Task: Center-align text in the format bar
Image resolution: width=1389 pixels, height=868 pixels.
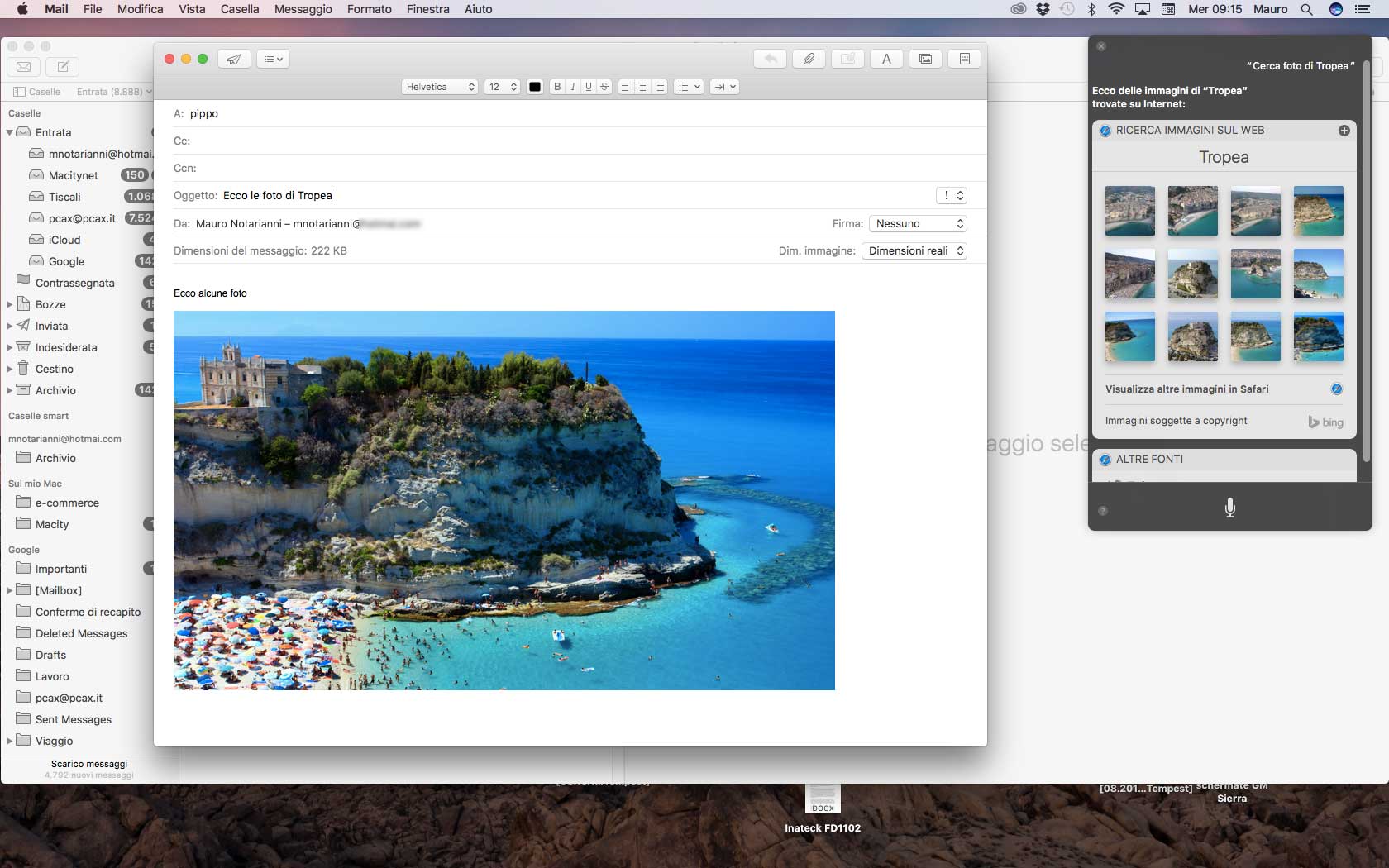Action: point(642,87)
